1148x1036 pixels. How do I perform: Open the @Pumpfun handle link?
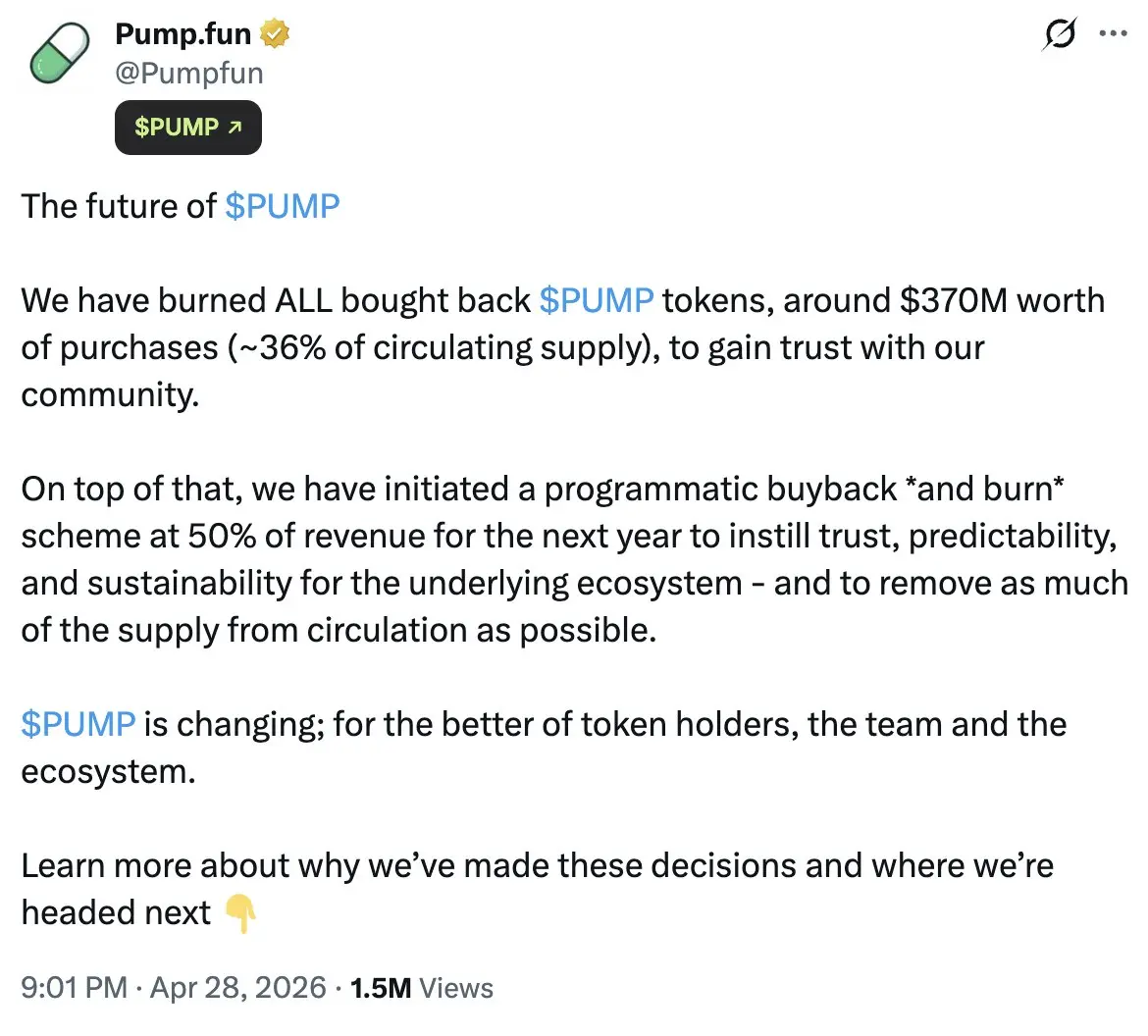[188, 73]
